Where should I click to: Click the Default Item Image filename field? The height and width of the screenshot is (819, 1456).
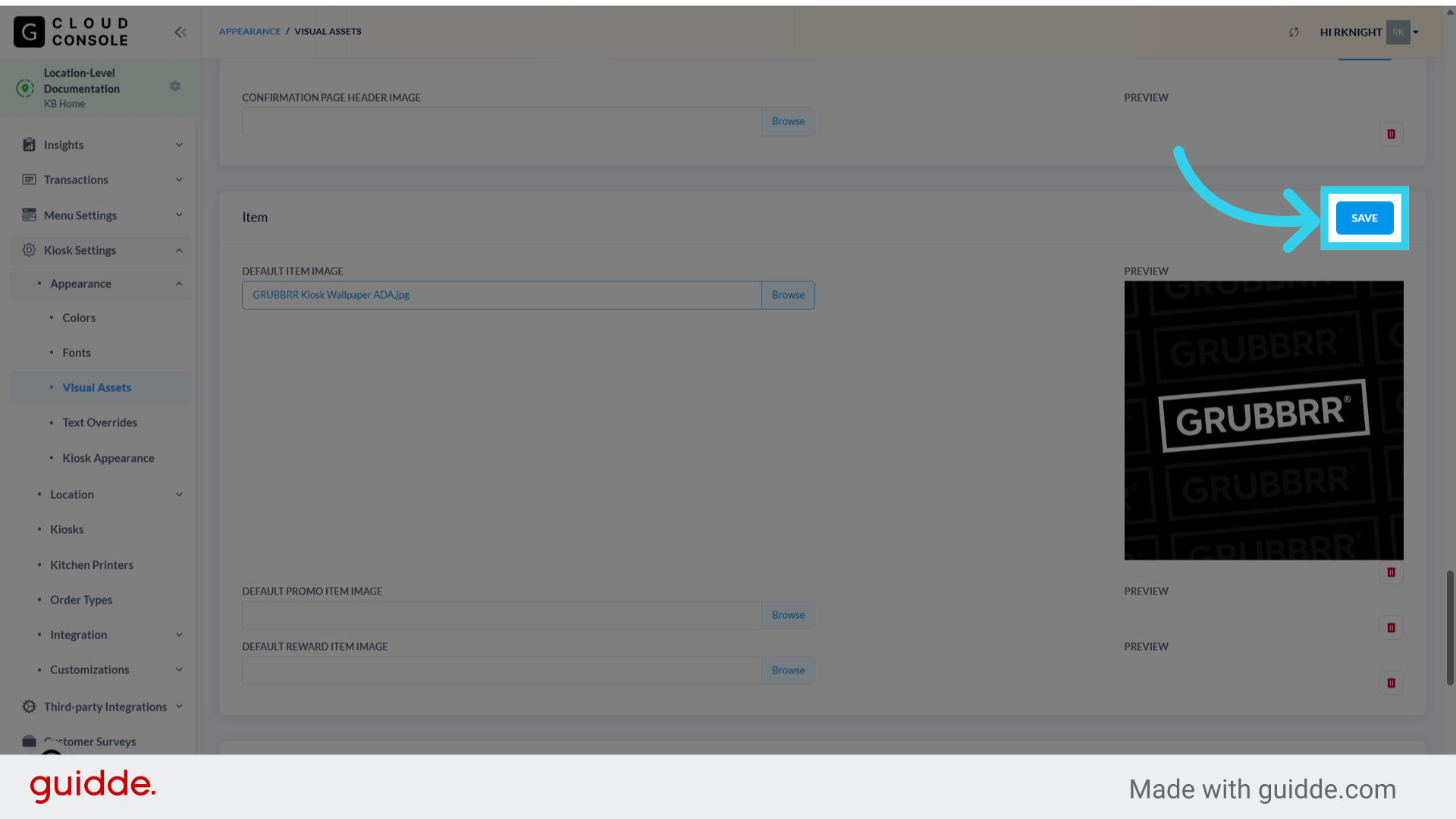tap(501, 295)
